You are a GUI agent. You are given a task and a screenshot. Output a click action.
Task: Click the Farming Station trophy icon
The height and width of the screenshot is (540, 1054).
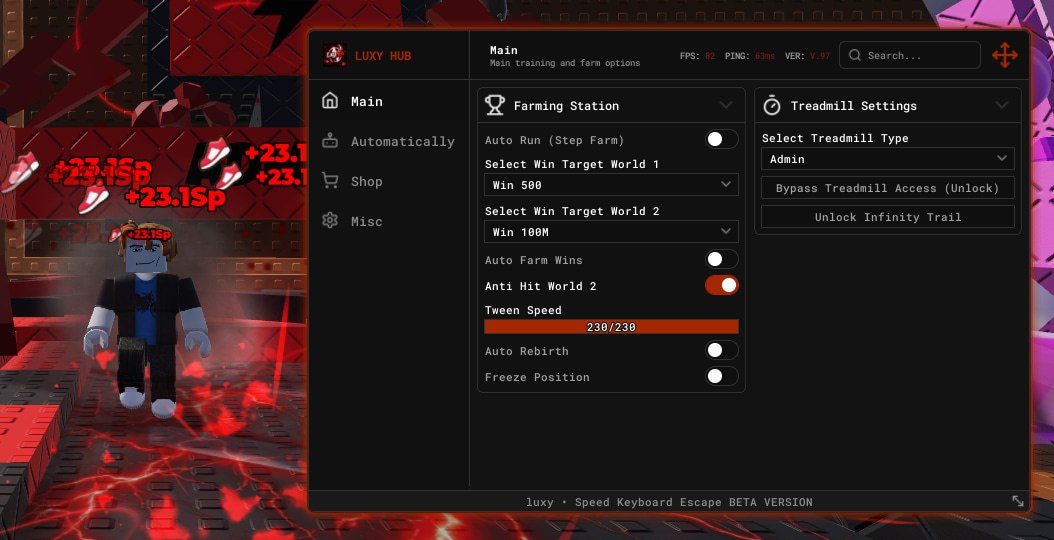tap(495, 106)
